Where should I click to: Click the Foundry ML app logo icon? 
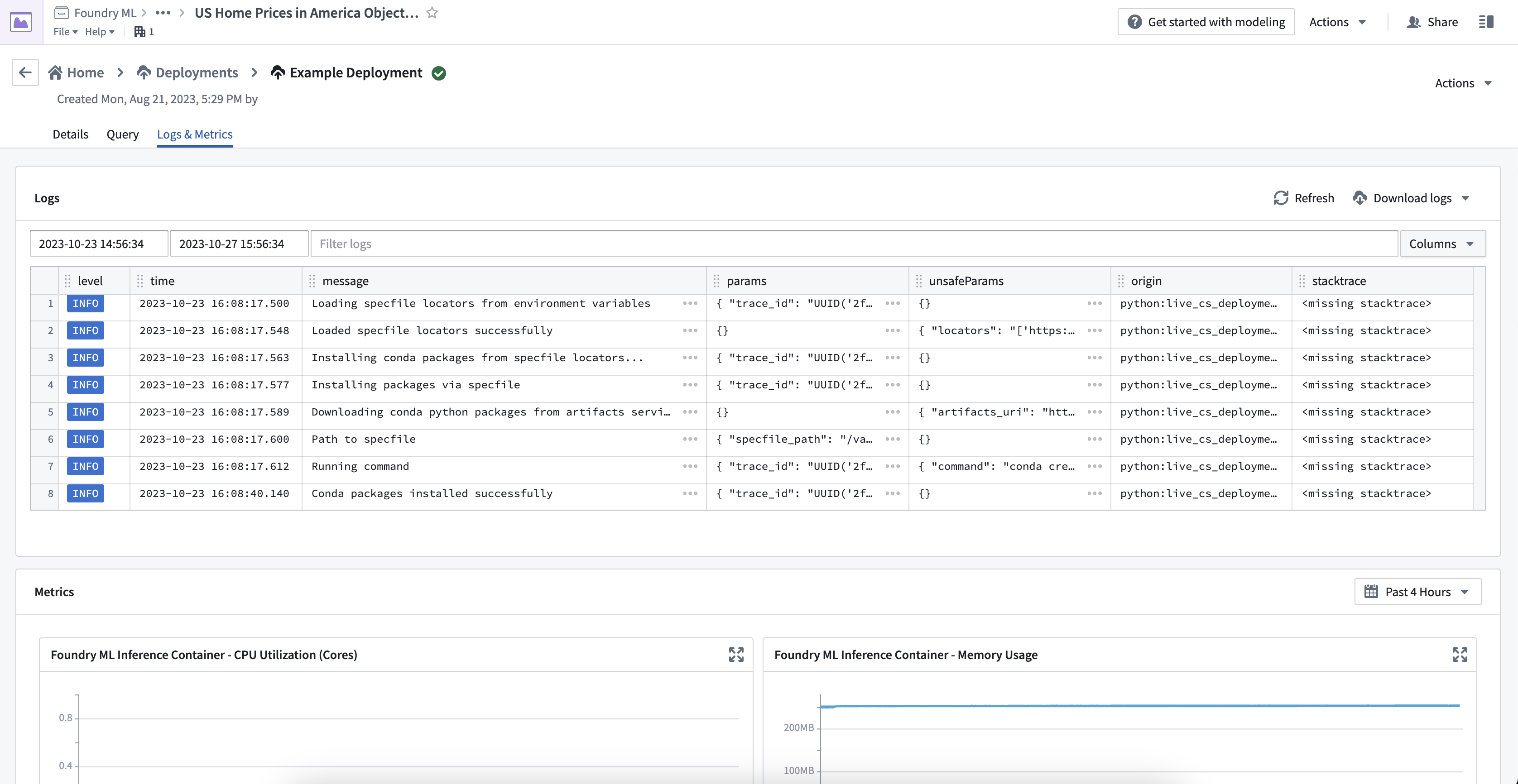[21, 22]
